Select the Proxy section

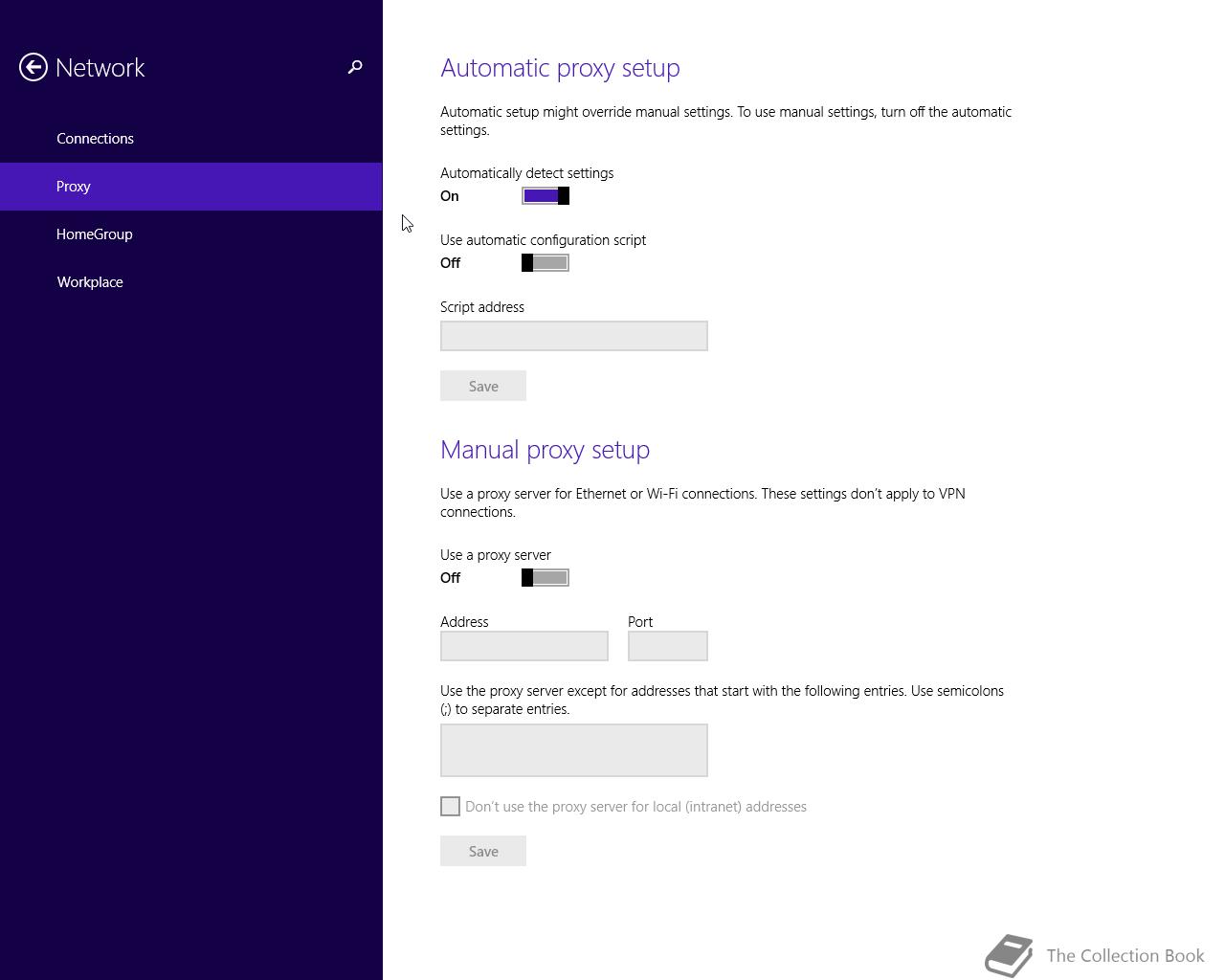190,187
